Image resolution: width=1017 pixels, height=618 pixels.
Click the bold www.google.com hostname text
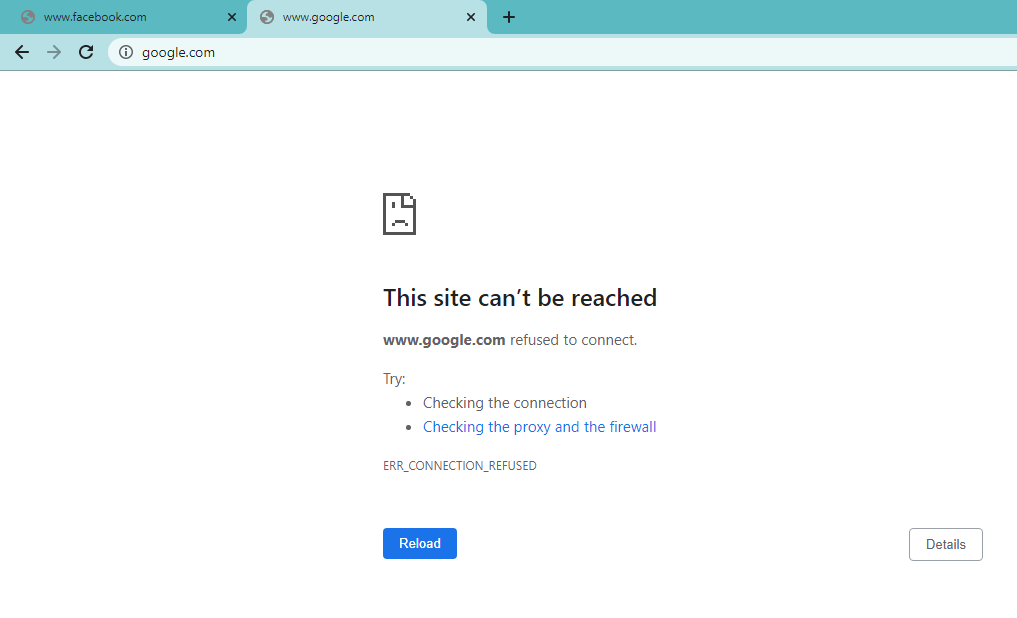[x=444, y=340]
